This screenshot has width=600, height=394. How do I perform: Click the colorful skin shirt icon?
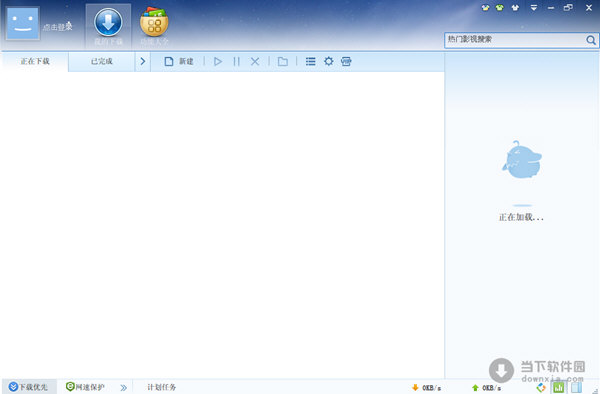point(485,7)
